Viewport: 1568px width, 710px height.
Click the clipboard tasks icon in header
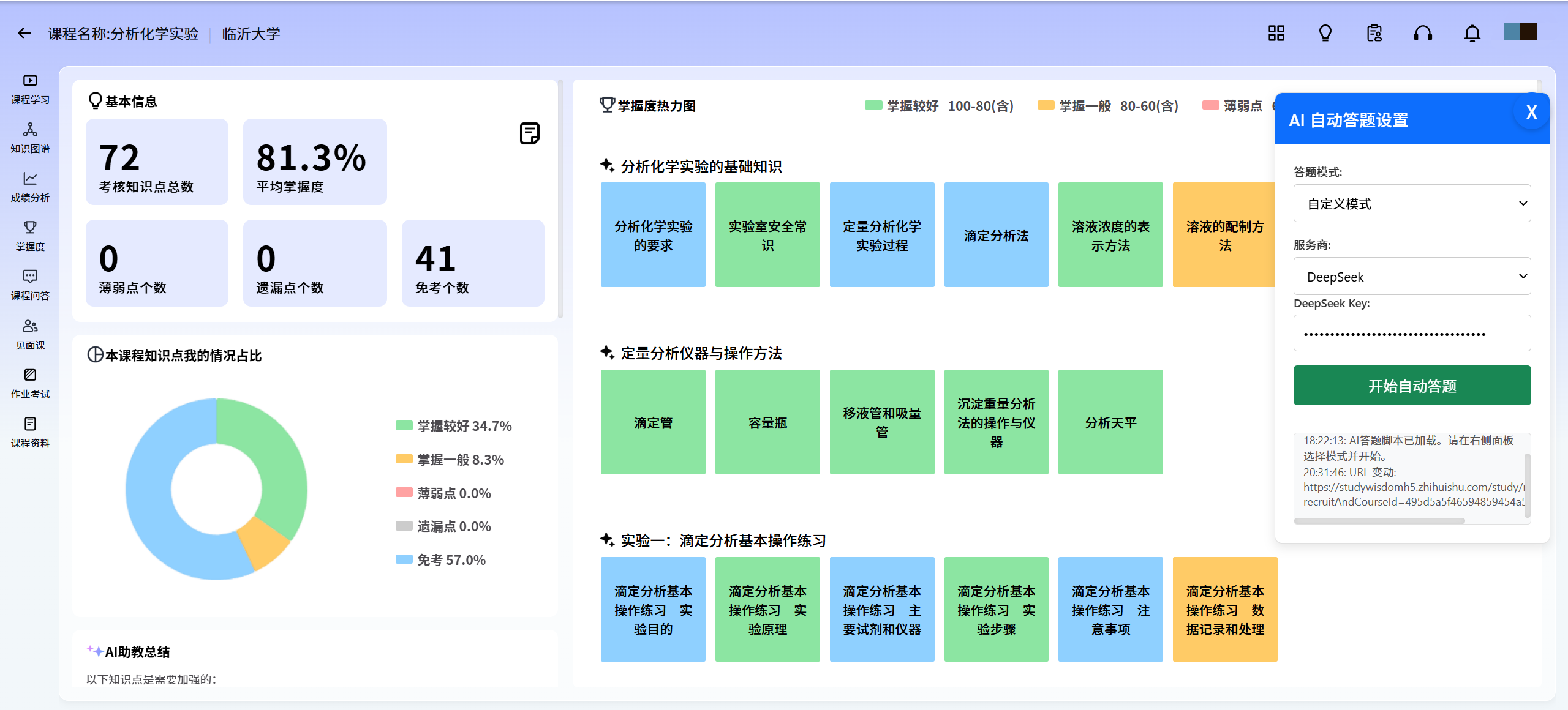point(1374,34)
